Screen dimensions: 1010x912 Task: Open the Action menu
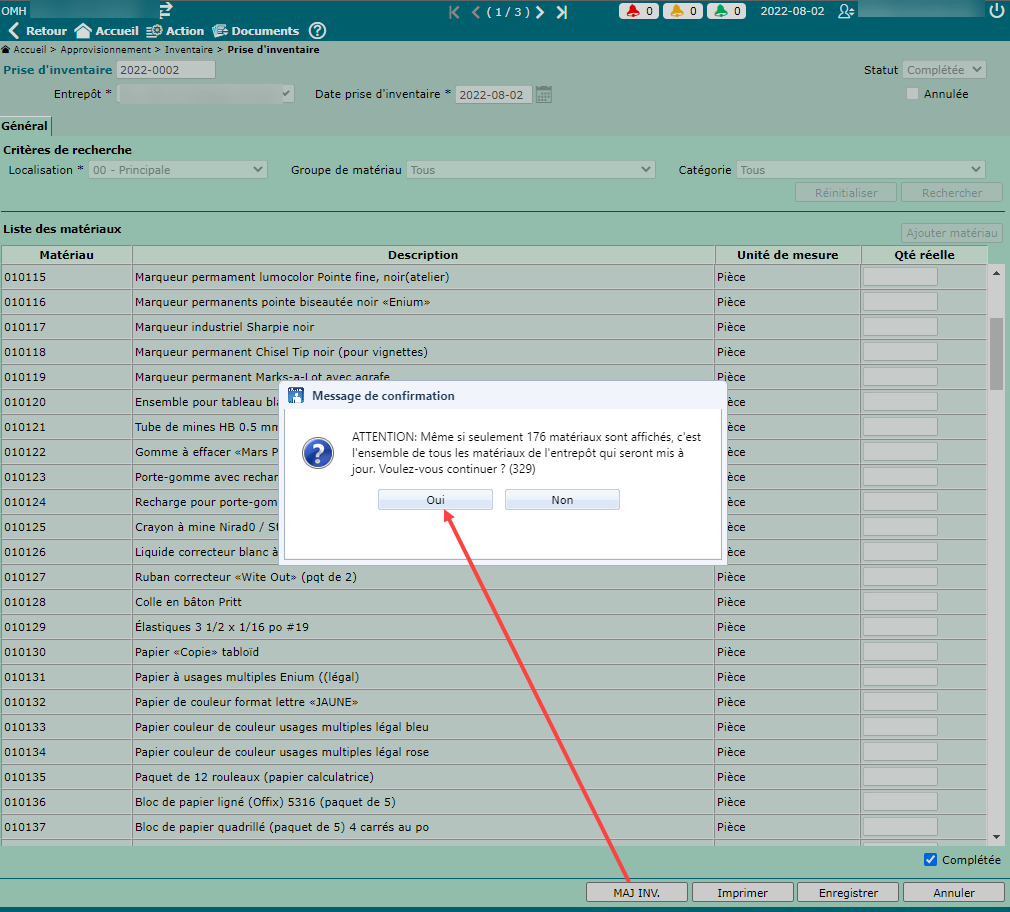coord(175,31)
